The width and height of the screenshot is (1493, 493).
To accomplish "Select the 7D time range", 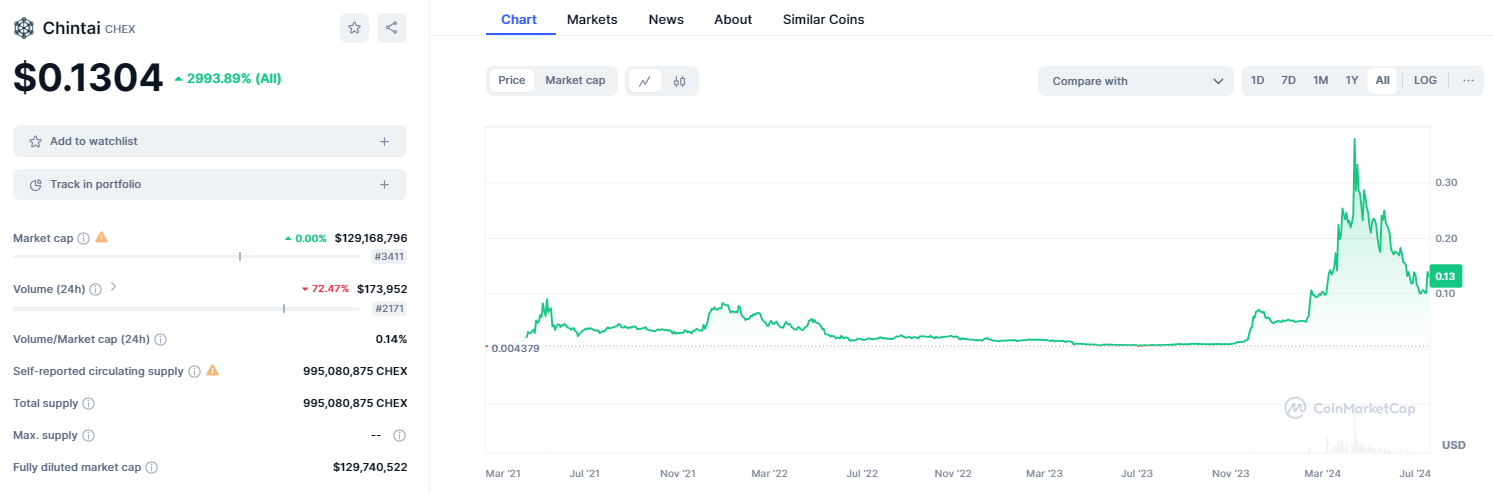I will (x=1289, y=80).
